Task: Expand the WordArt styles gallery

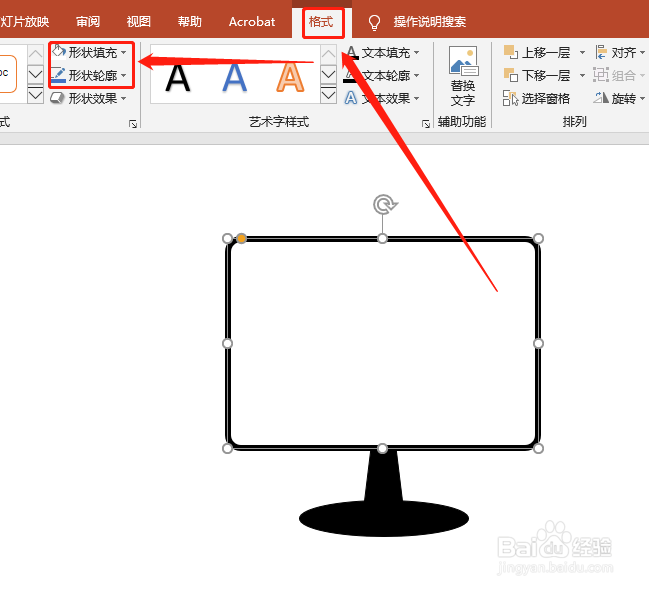Action: coord(328,95)
